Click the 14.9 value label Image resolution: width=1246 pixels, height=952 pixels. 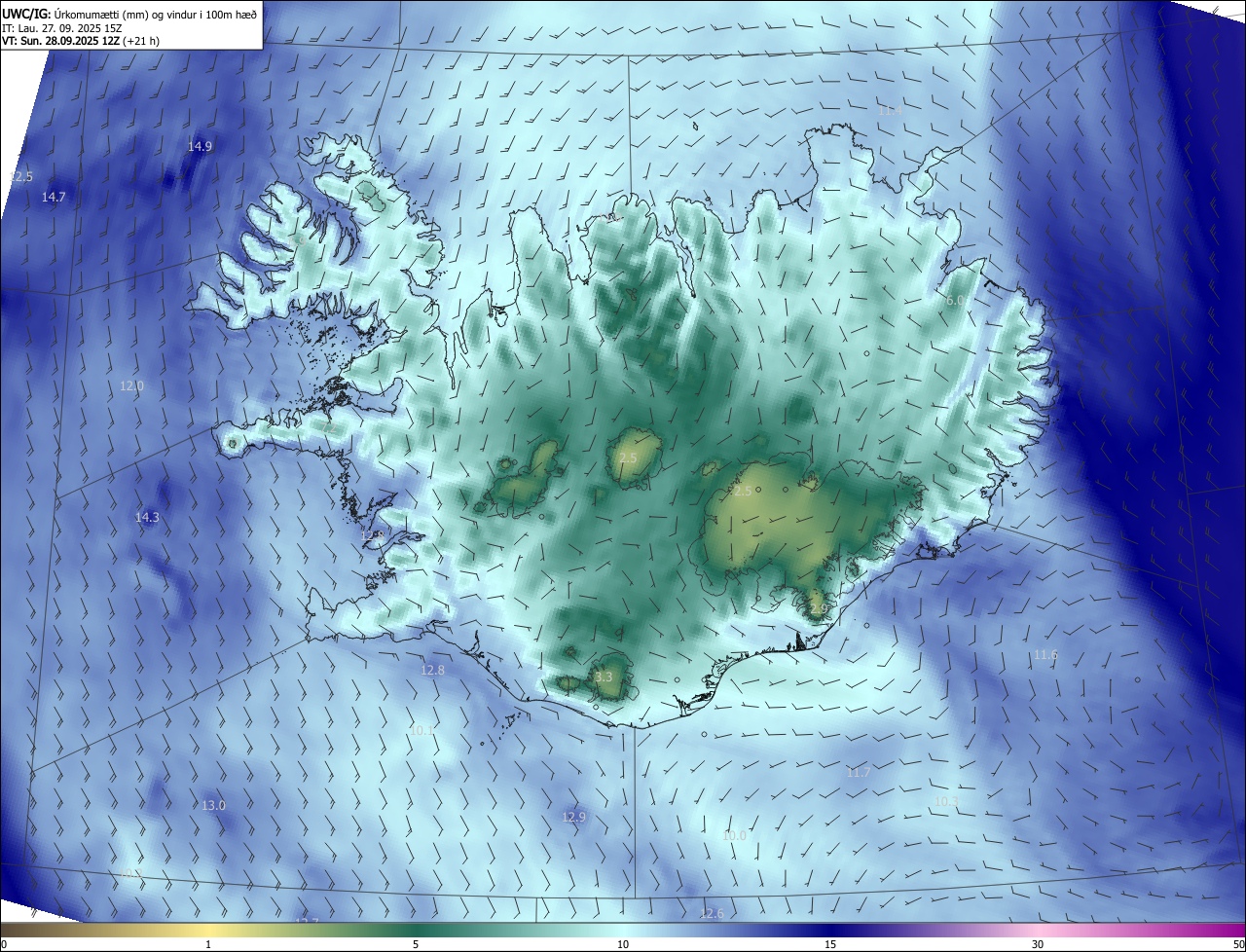tap(200, 146)
